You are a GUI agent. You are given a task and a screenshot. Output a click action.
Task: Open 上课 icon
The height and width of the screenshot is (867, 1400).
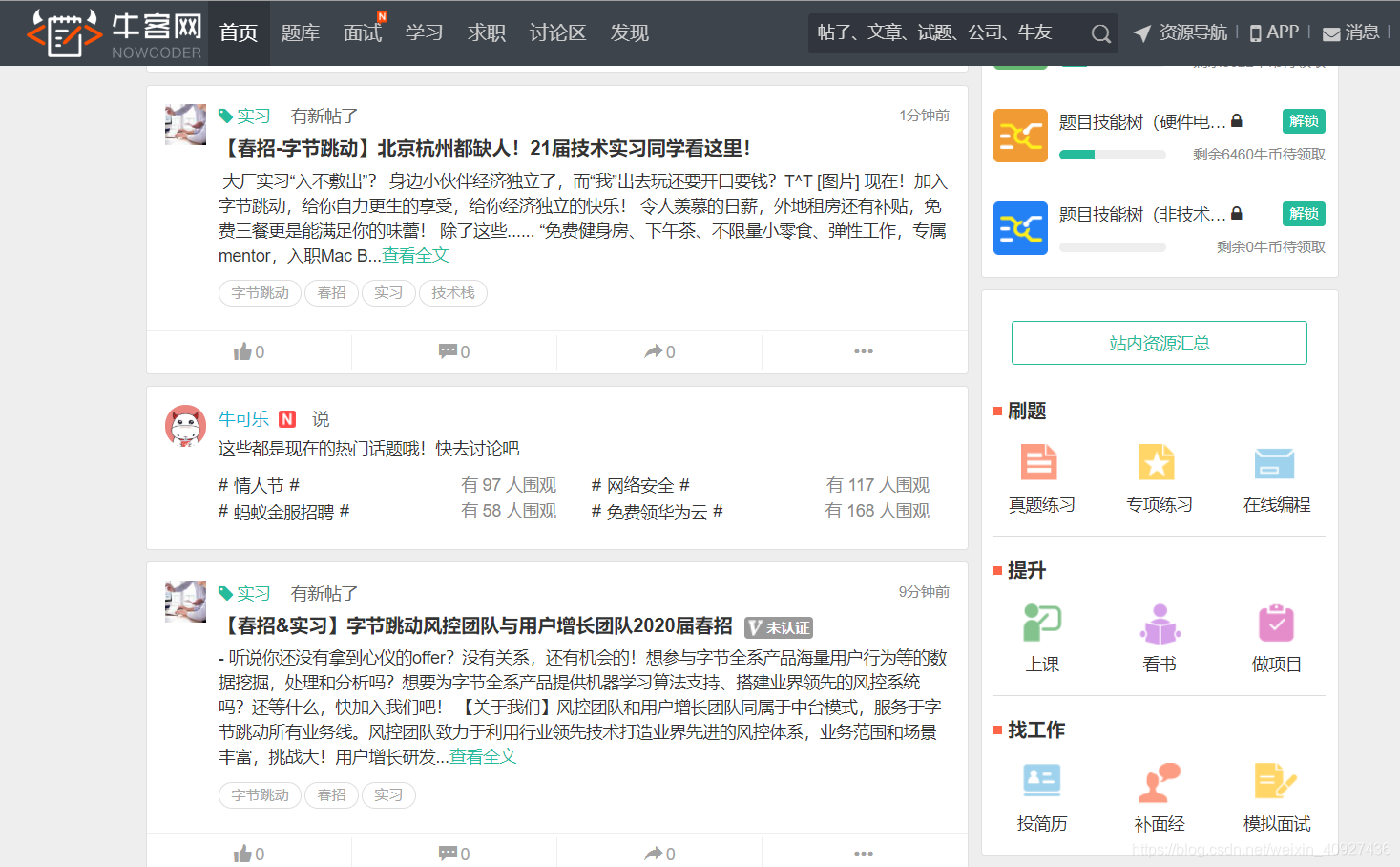pos(1042,623)
